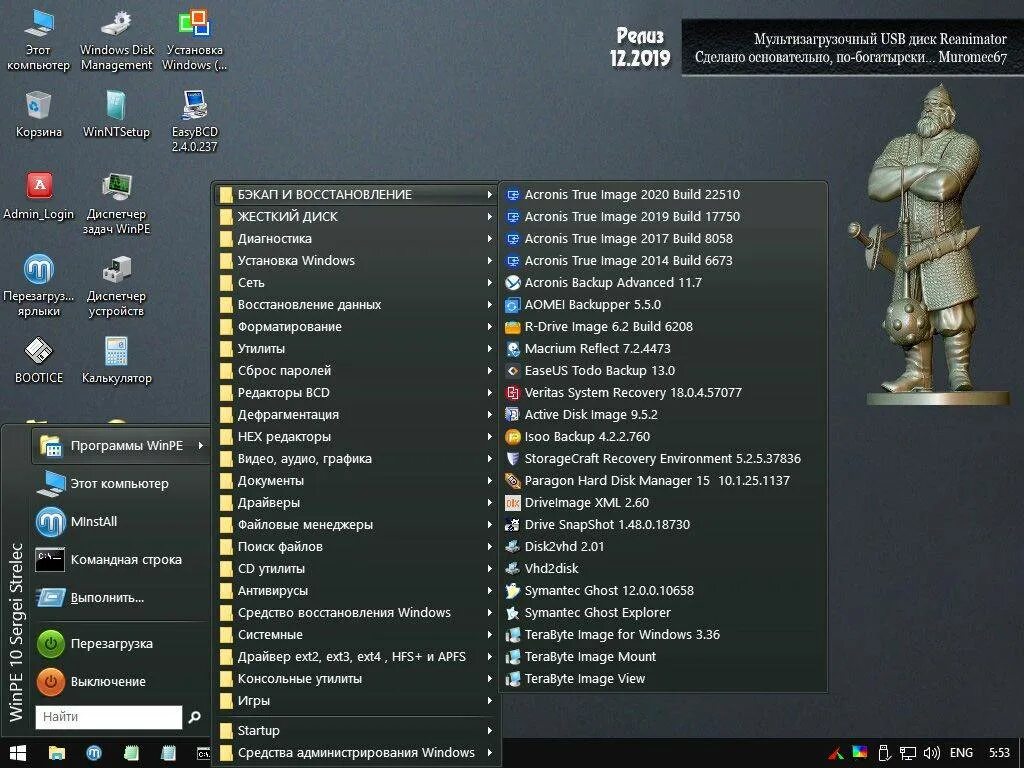Expand the Антивирусы submenu
Viewport: 1024px width, 768px height.
pos(356,590)
